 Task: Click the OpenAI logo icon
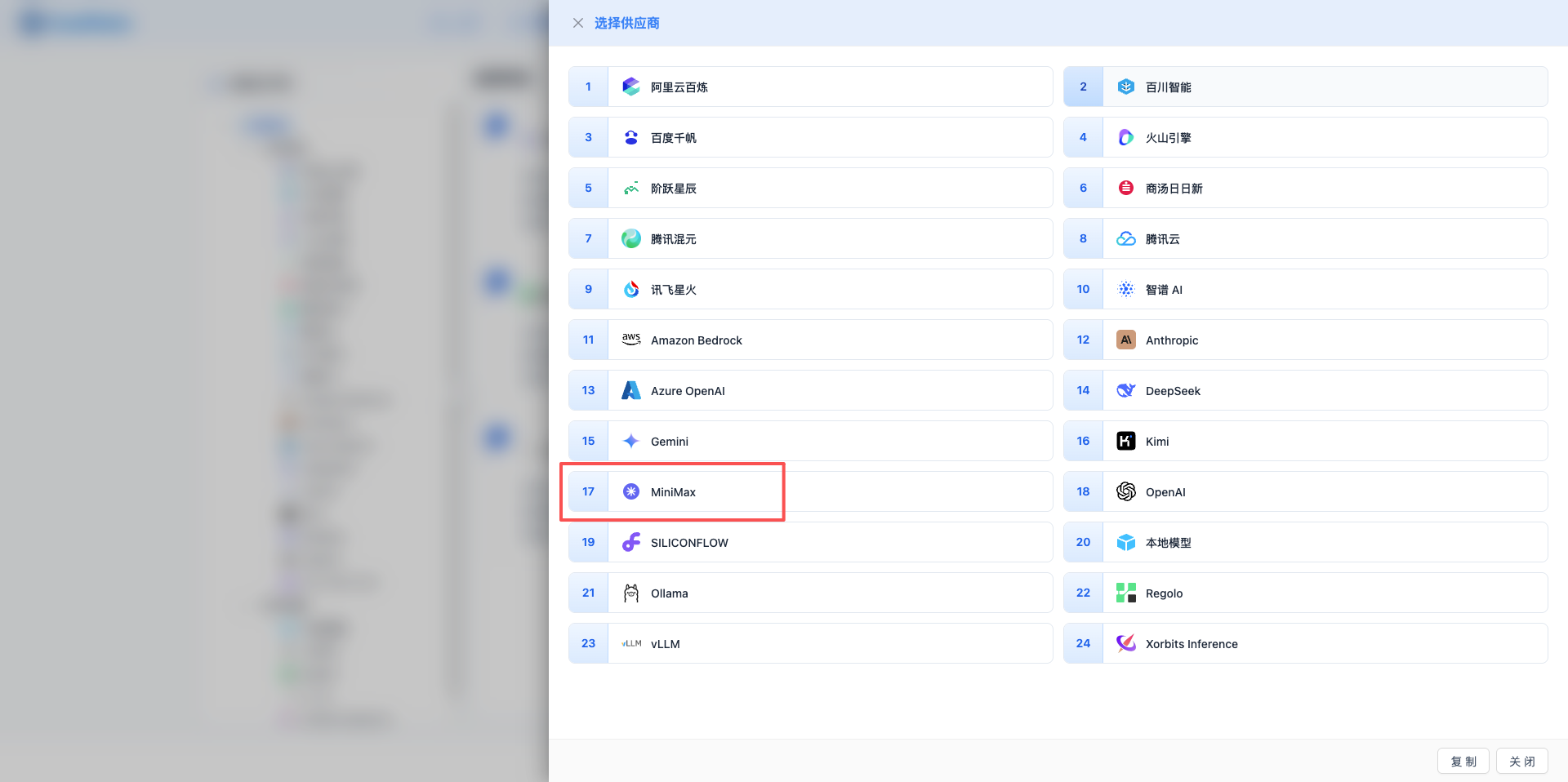point(1125,491)
